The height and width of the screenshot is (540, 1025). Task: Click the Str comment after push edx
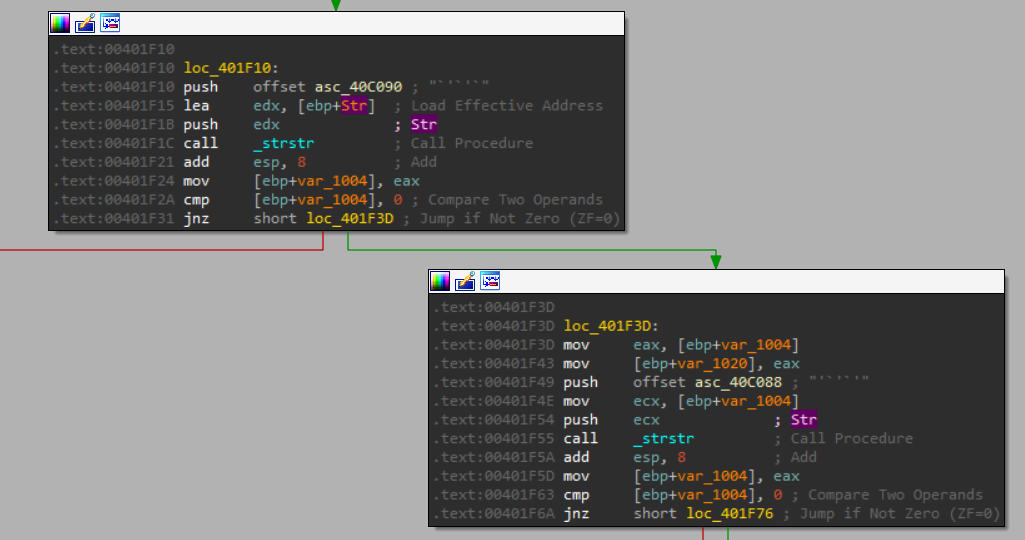coord(424,125)
